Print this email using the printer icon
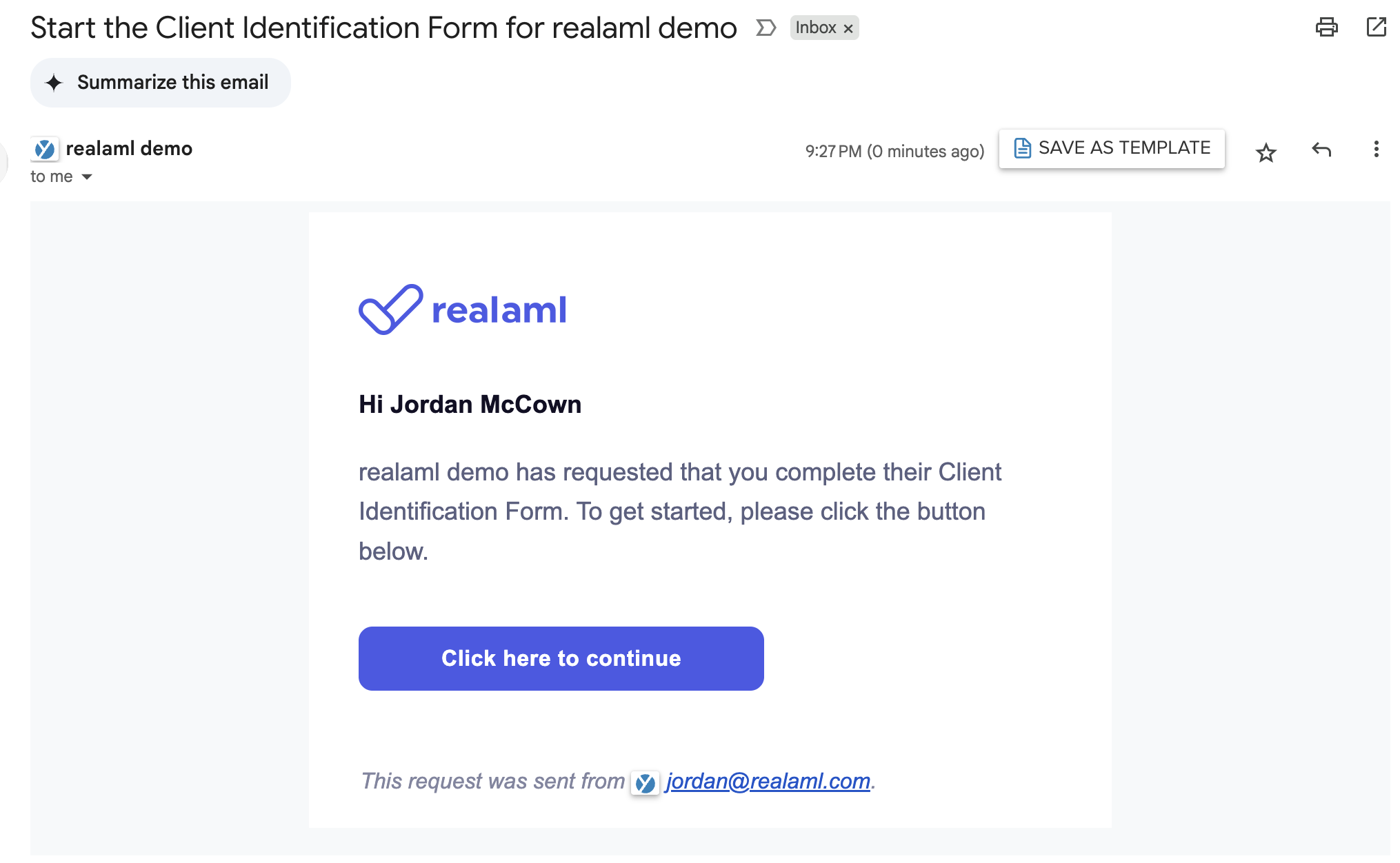 (x=1326, y=28)
